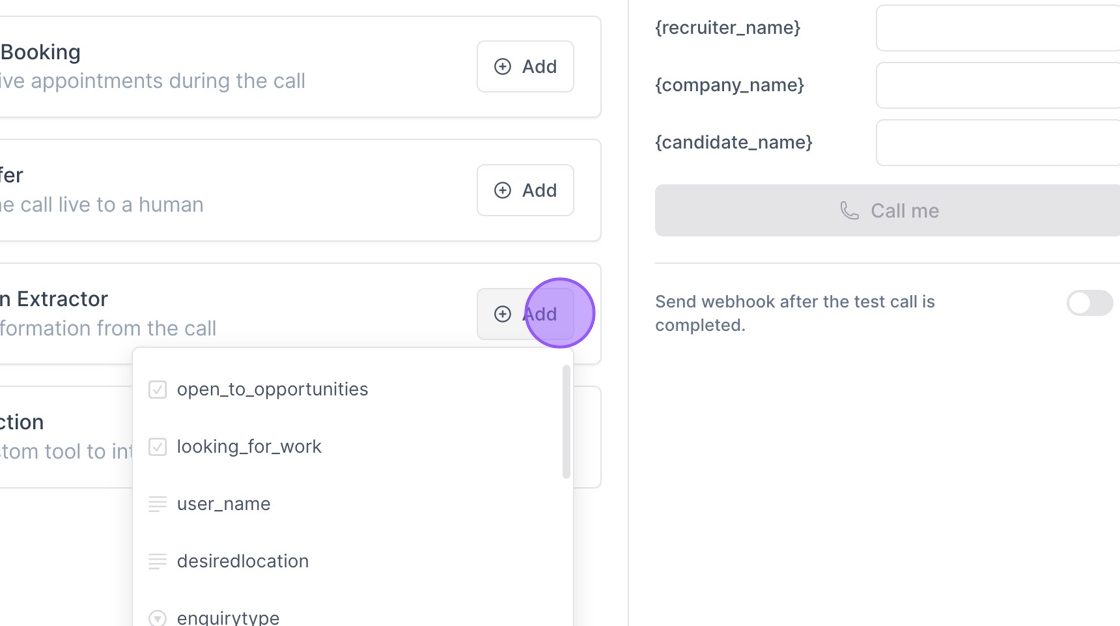
Task: Choose desiredlocation in the extractor dropdown
Action: (x=243, y=561)
